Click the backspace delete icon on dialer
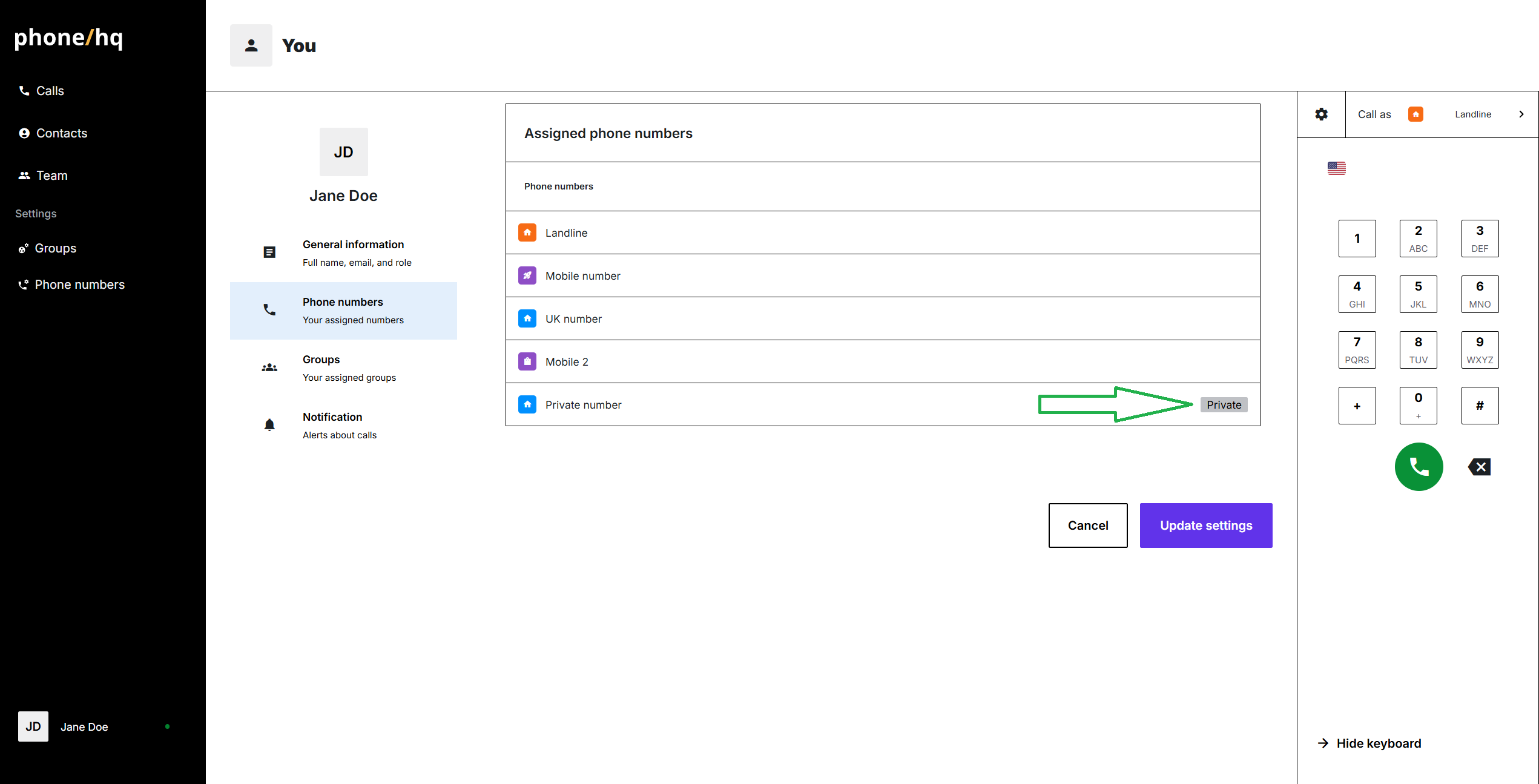 click(1479, 467)
